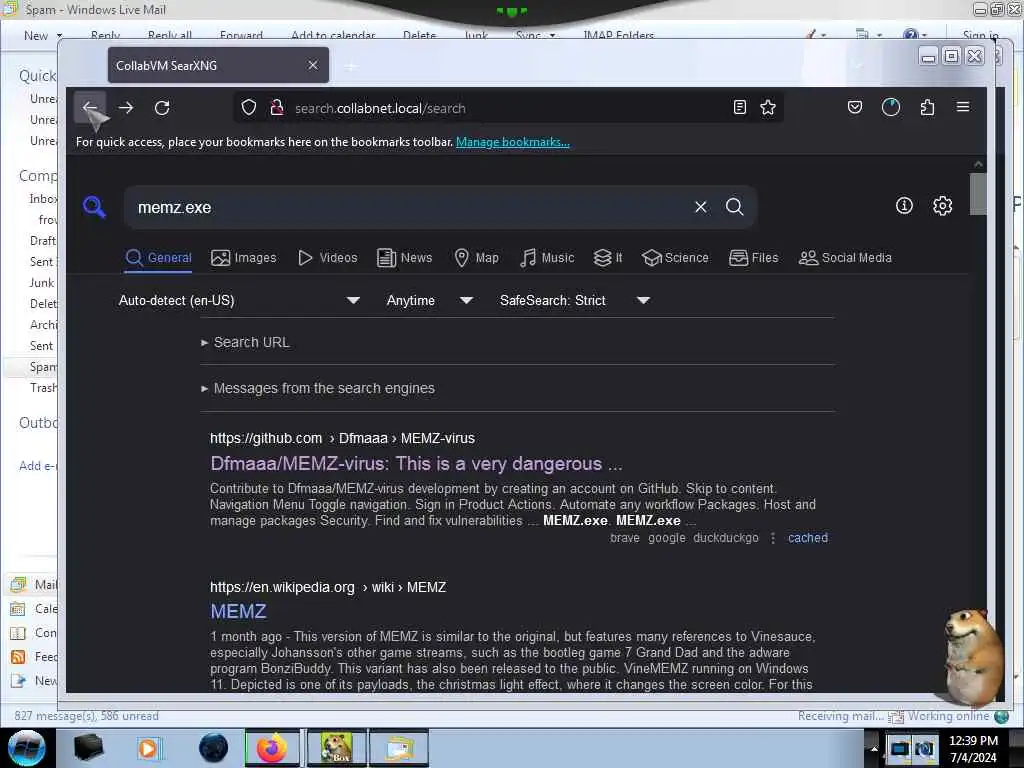This screenshot has height=768, width=1024.
Task: Select the General search category
Action: [x=159, y=258]
